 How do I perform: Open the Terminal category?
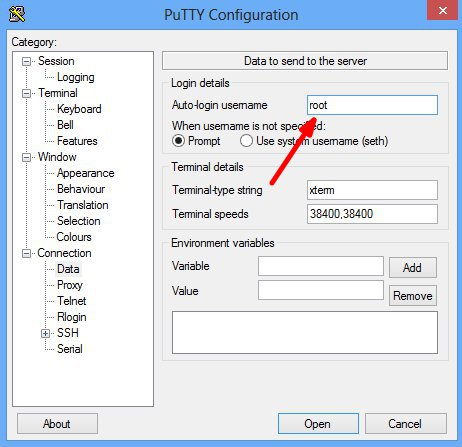(x=58, y=93)
